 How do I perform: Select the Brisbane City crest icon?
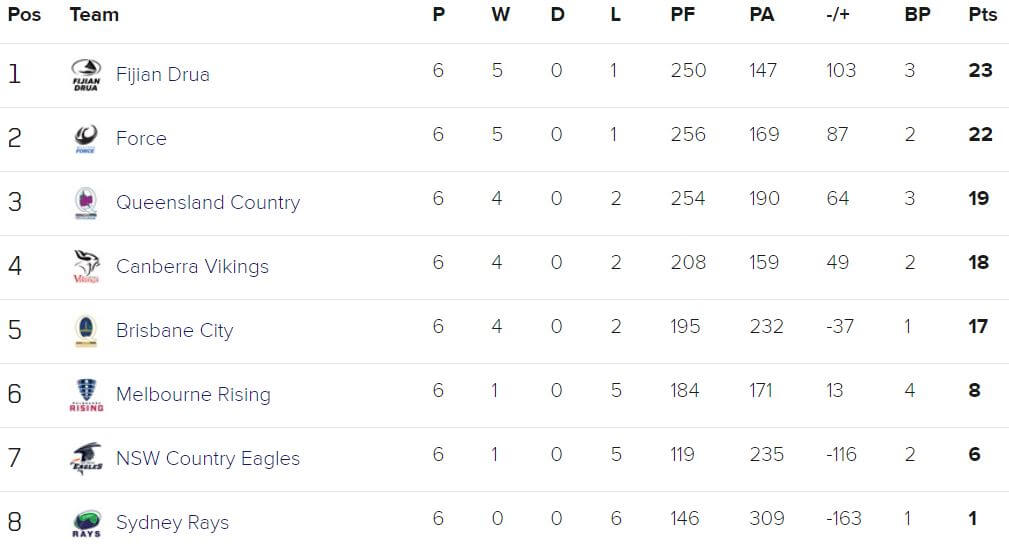point(86,331)
